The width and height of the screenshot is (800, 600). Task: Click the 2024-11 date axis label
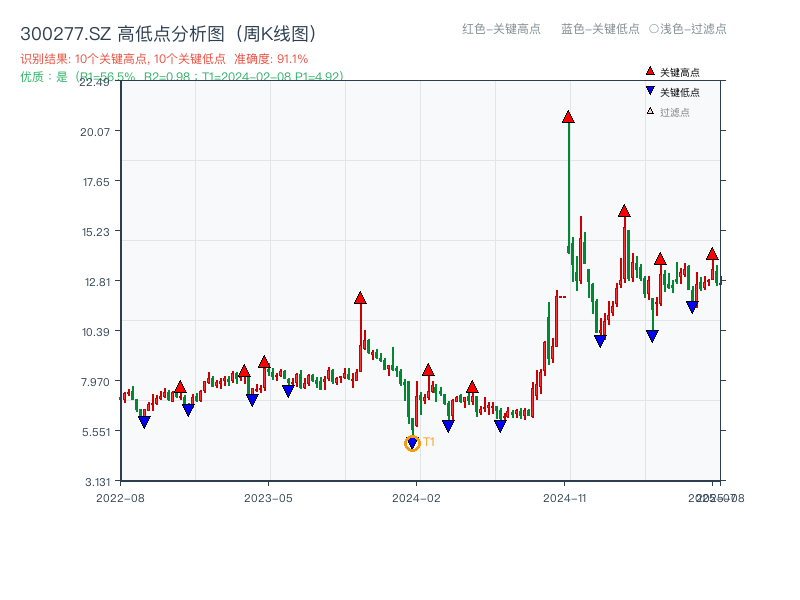(565, 498)
